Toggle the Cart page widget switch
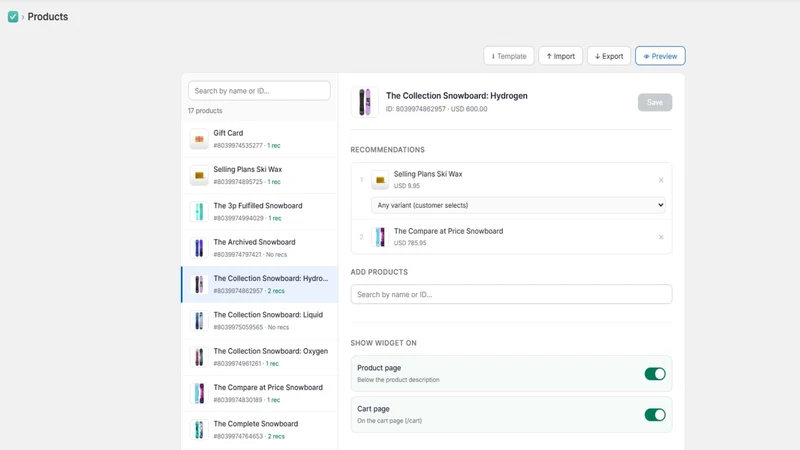Viewport: 800px width, 450px height. click(x=655, y=415)
